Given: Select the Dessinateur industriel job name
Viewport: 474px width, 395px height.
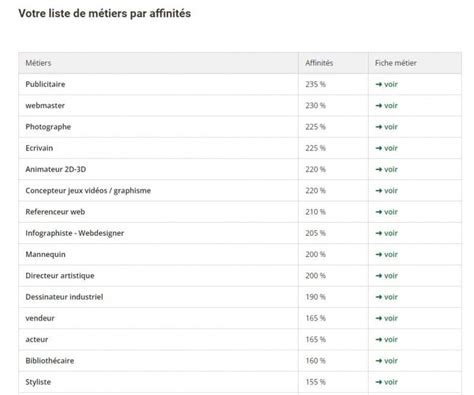Looking at the screenshot, I should [64, 297].
